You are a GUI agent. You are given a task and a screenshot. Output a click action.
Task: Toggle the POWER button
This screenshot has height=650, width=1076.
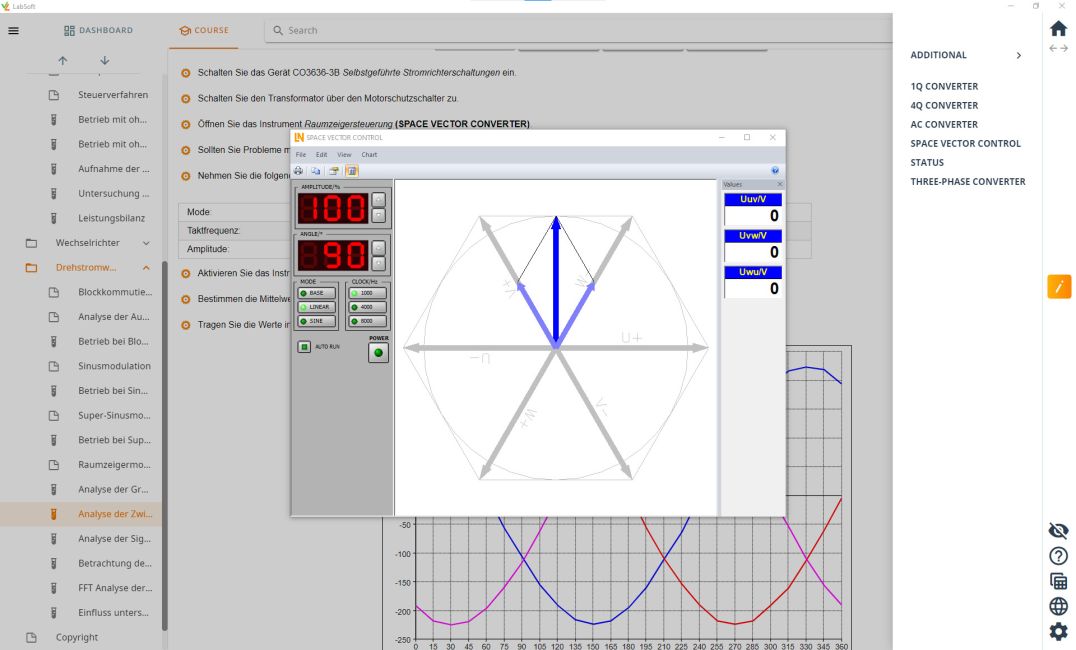[x=378, y=353]
